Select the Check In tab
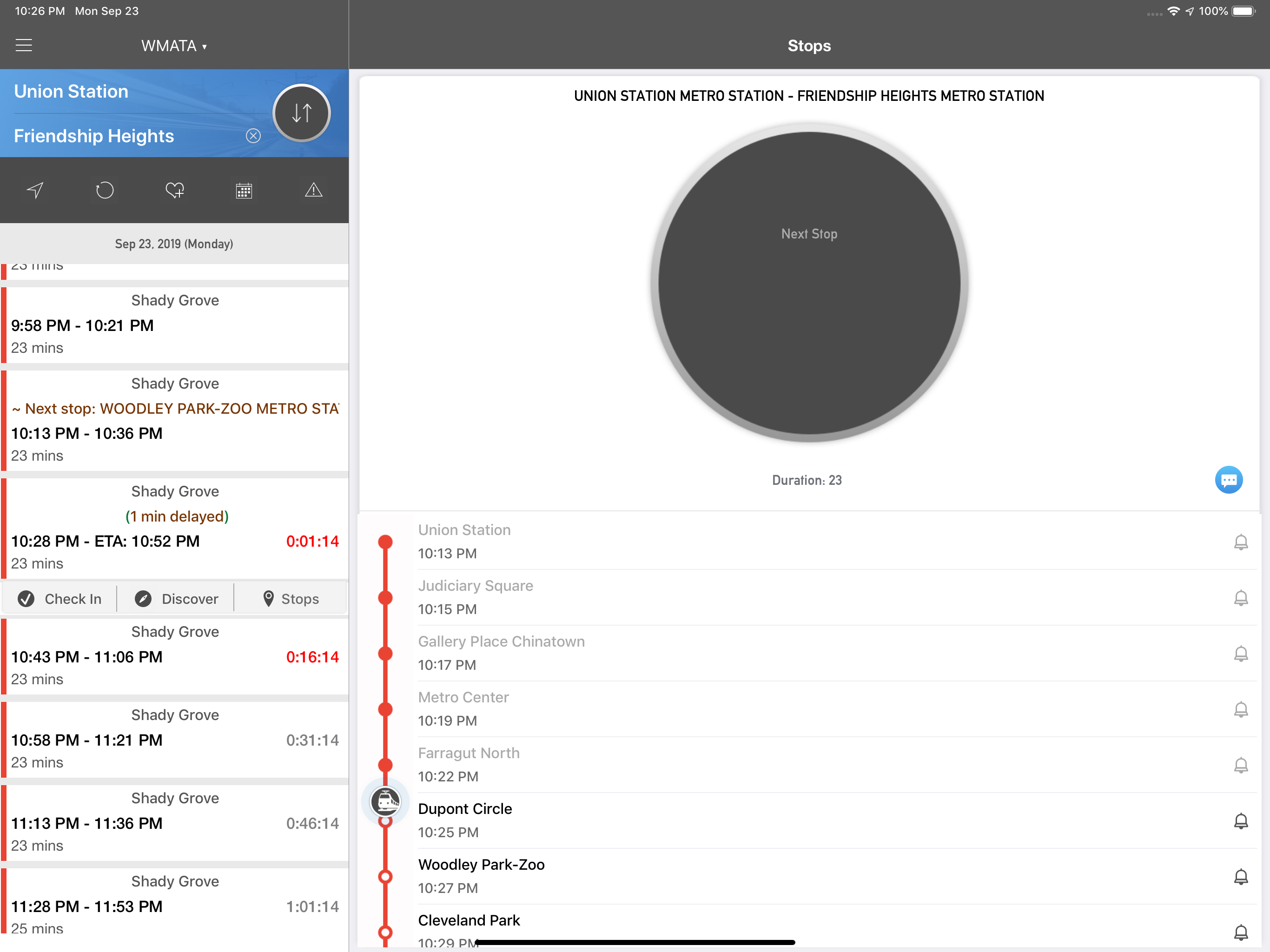The width and height of the screenshot is (1270, 952). [x=60, y=599]
